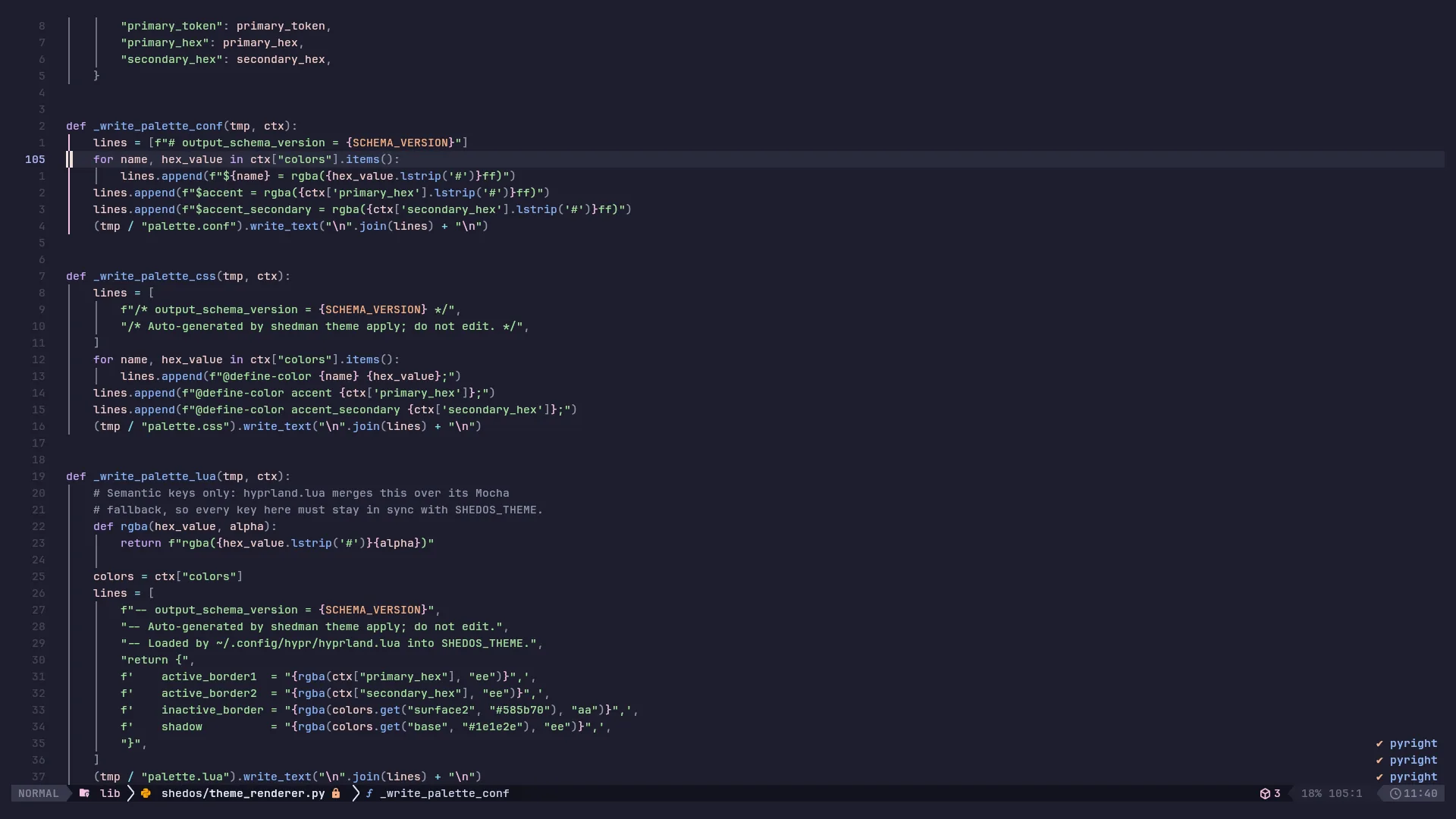This screenshot has width=1456, height=819.
Task: Click the active_border2 string line
Action: click(x=335, y=693)
